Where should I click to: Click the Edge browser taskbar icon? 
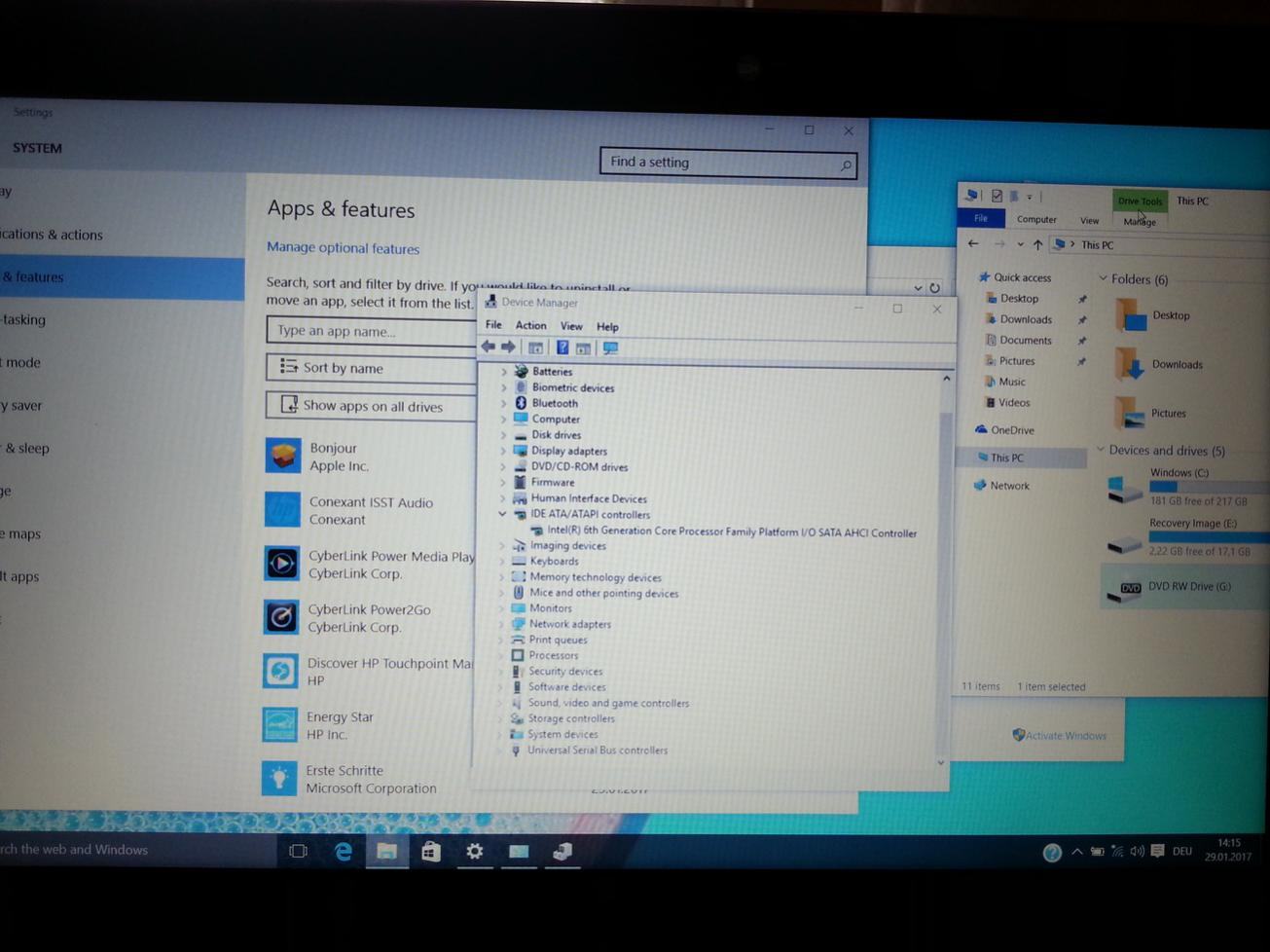click(343, 852)
